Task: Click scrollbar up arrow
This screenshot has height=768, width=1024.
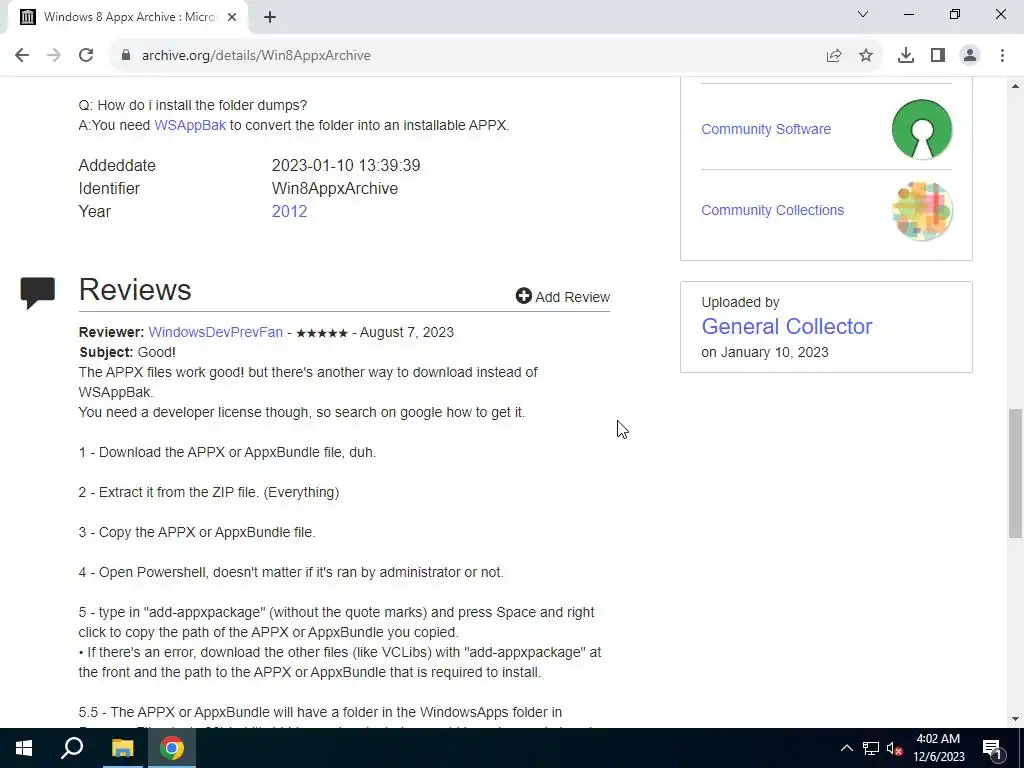Action: point(1015,86)
